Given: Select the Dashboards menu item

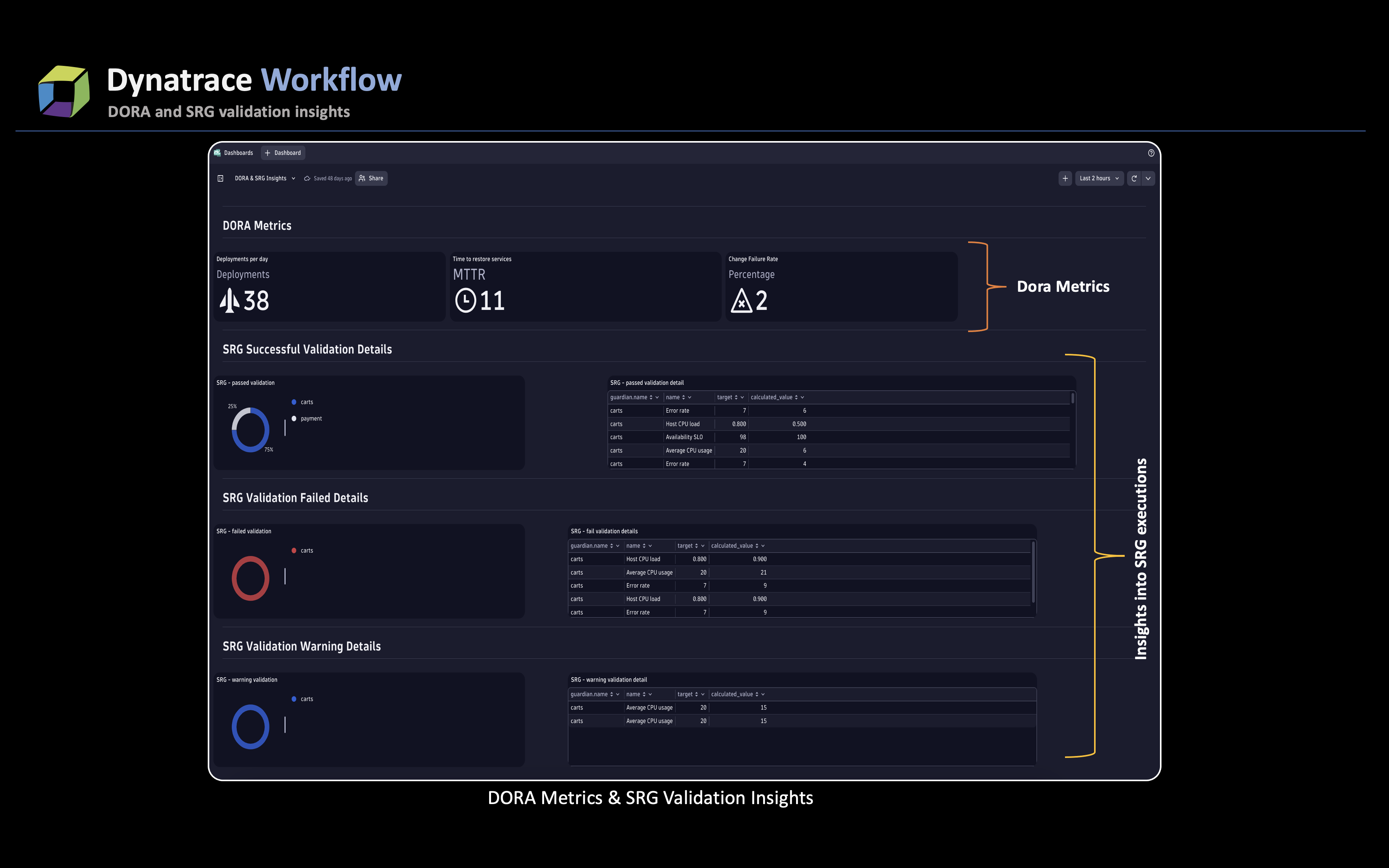Looking at the screenshot, I should pos(239,153).
